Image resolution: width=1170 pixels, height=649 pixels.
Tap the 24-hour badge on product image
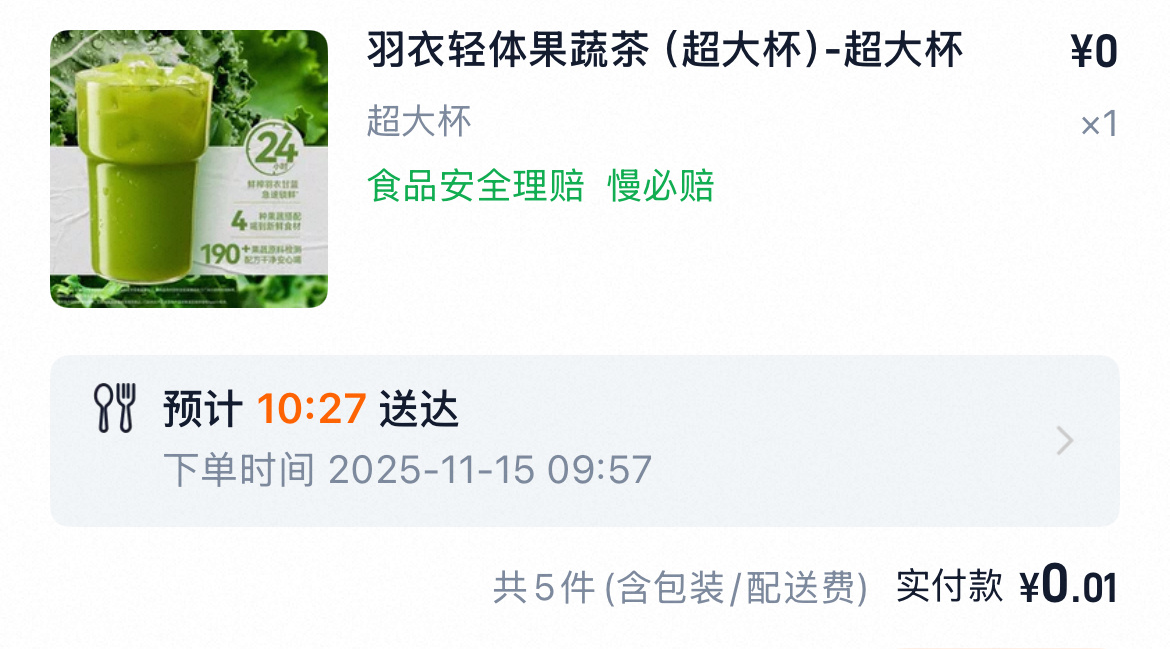(275, 149)
